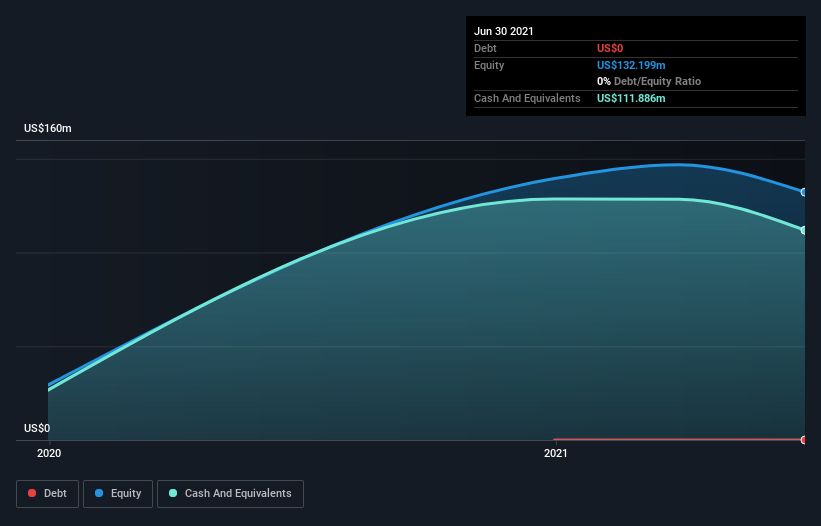Click Cash And Equivalents label in tooltip
The height and width of the screenshot is (526, 821).
pos(527,98)
